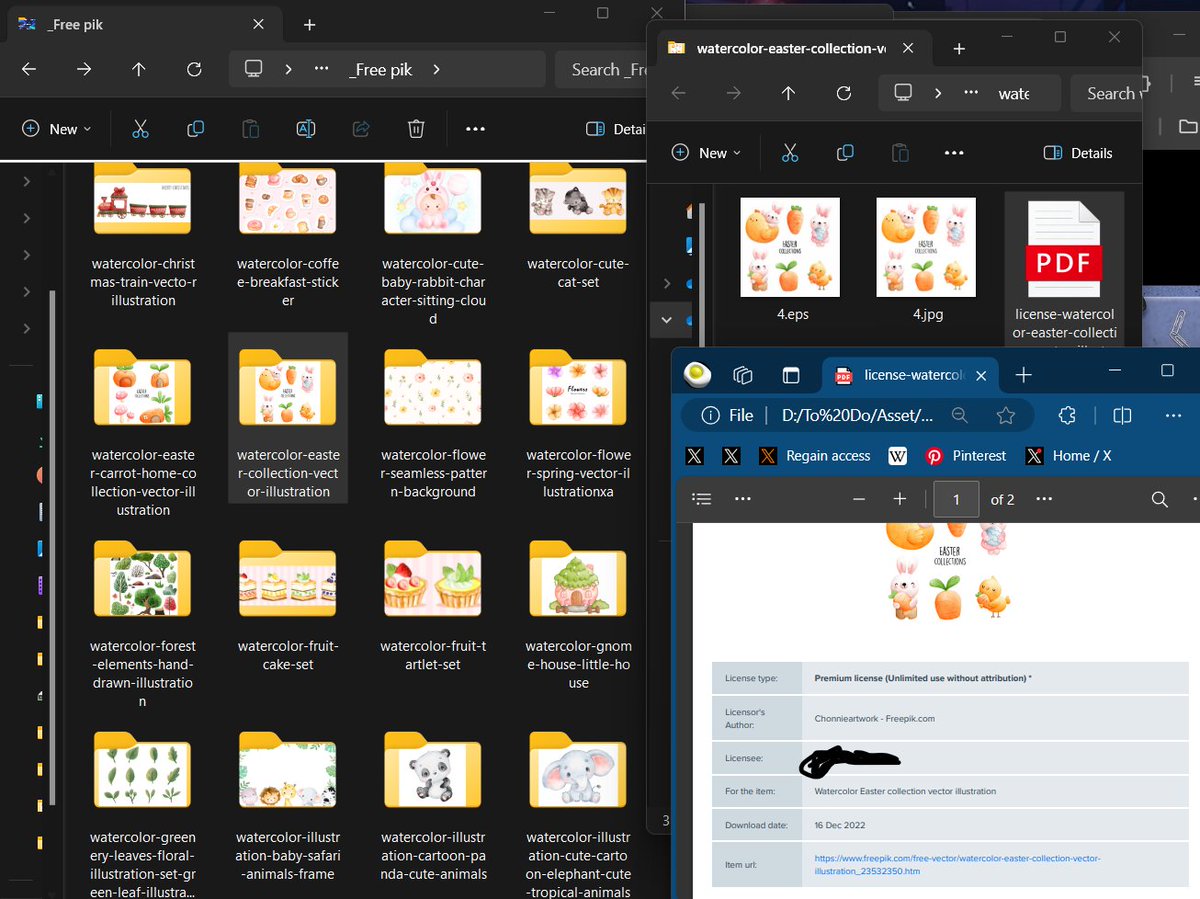The image size is (1200, 899).
Task: Add new tab in watercolor-easter window
Action: [958, 48]
